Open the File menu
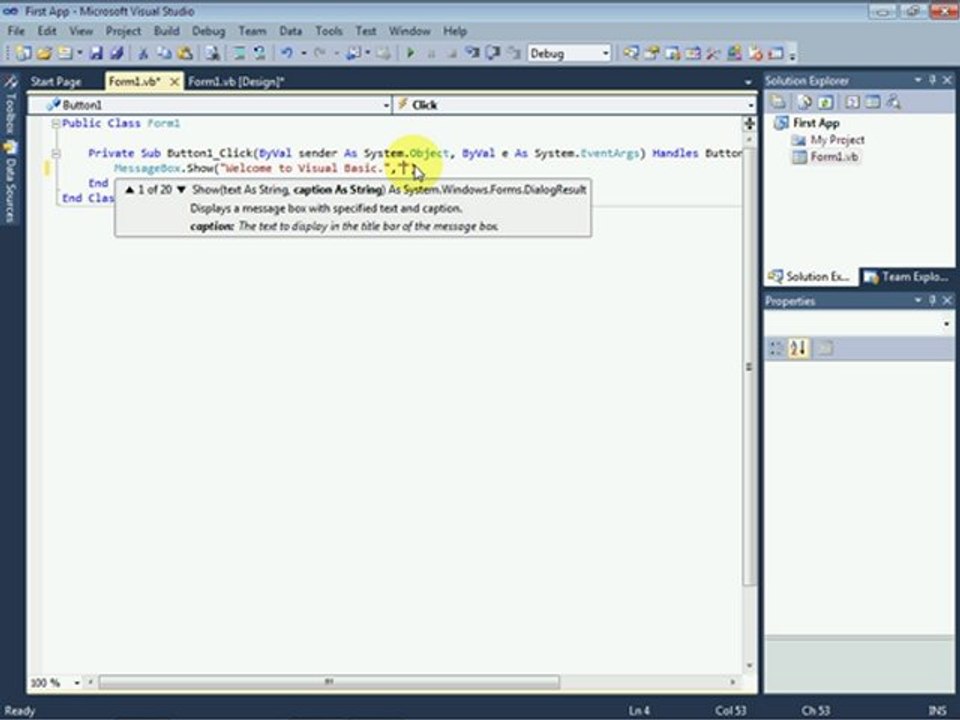Image resolution: width=960 pixels, height=720 pixels. (16, 31)
